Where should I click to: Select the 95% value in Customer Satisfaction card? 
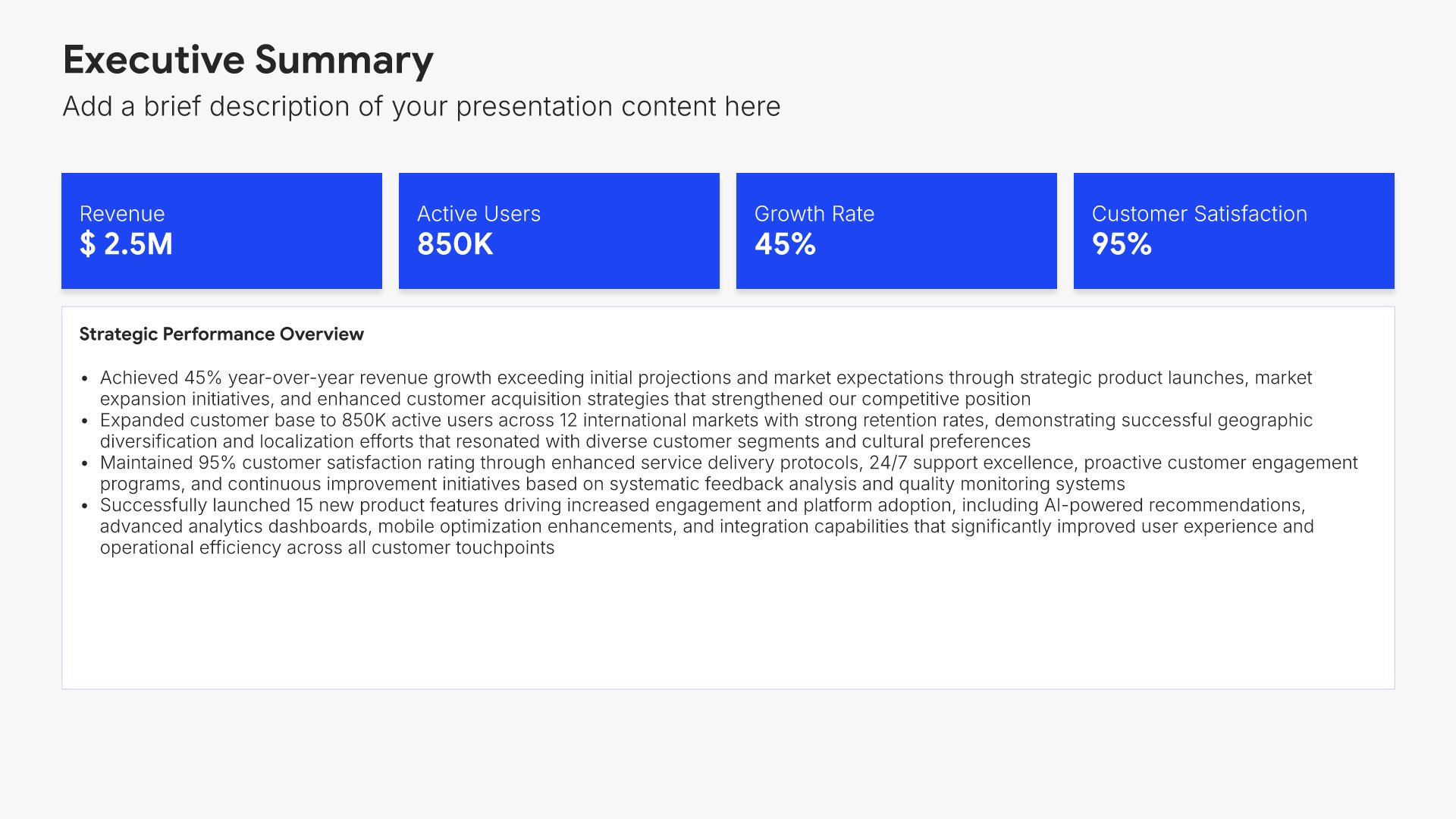tap(1122, 244)
